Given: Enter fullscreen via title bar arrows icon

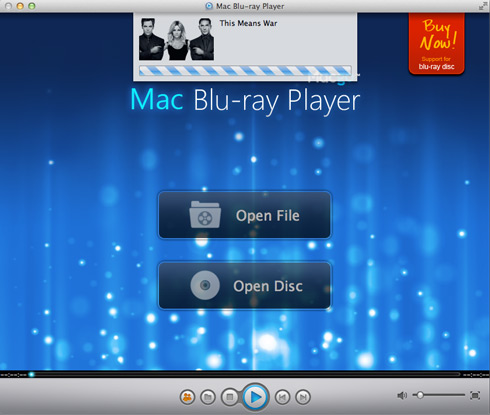Looking at the screenshot, I should tap(482, 6).
